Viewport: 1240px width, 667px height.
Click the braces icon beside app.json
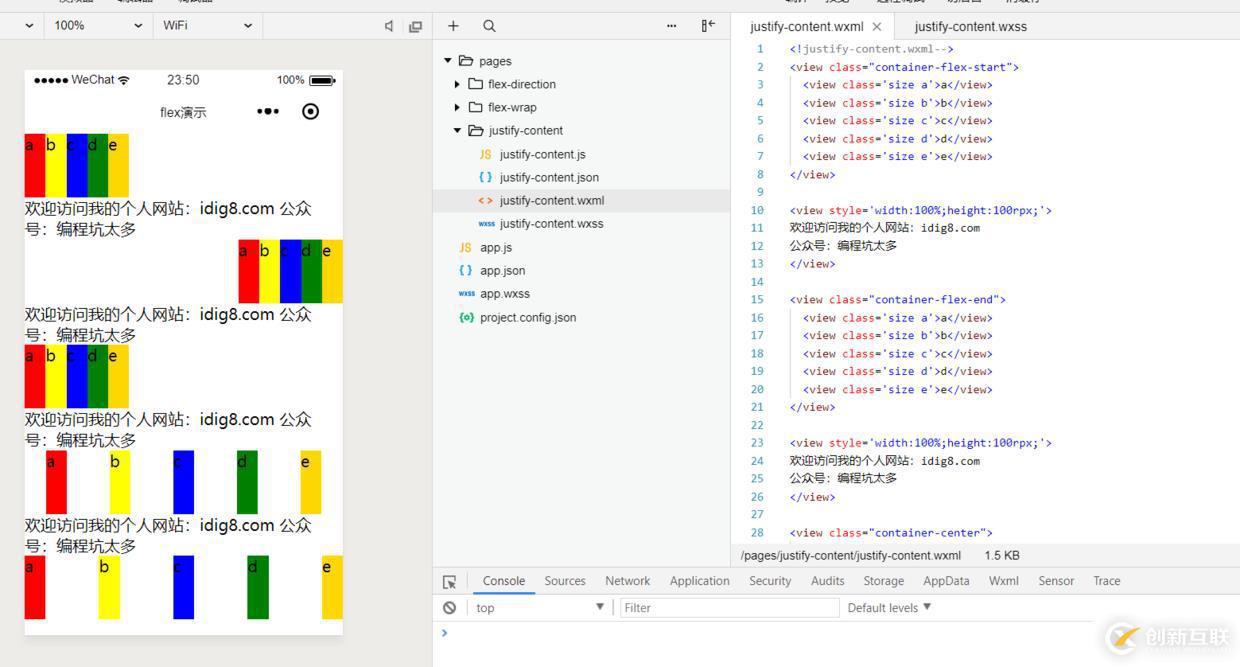click(465, 270)
